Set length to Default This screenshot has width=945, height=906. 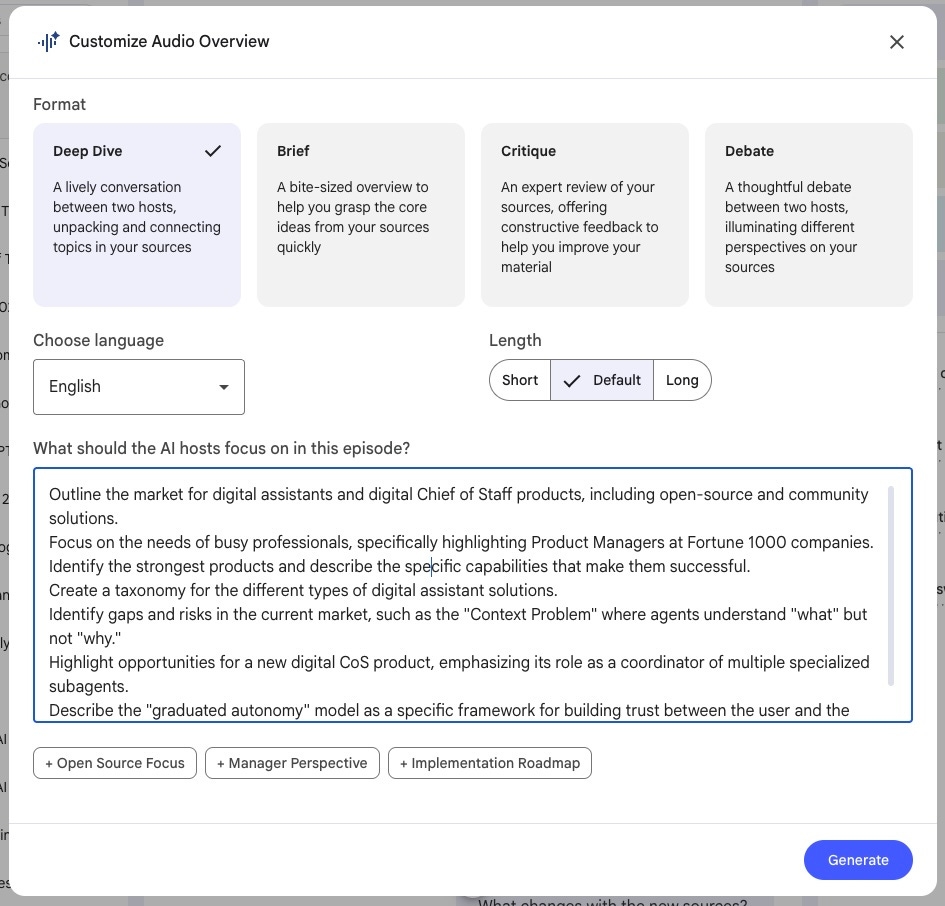click(601, 380)
